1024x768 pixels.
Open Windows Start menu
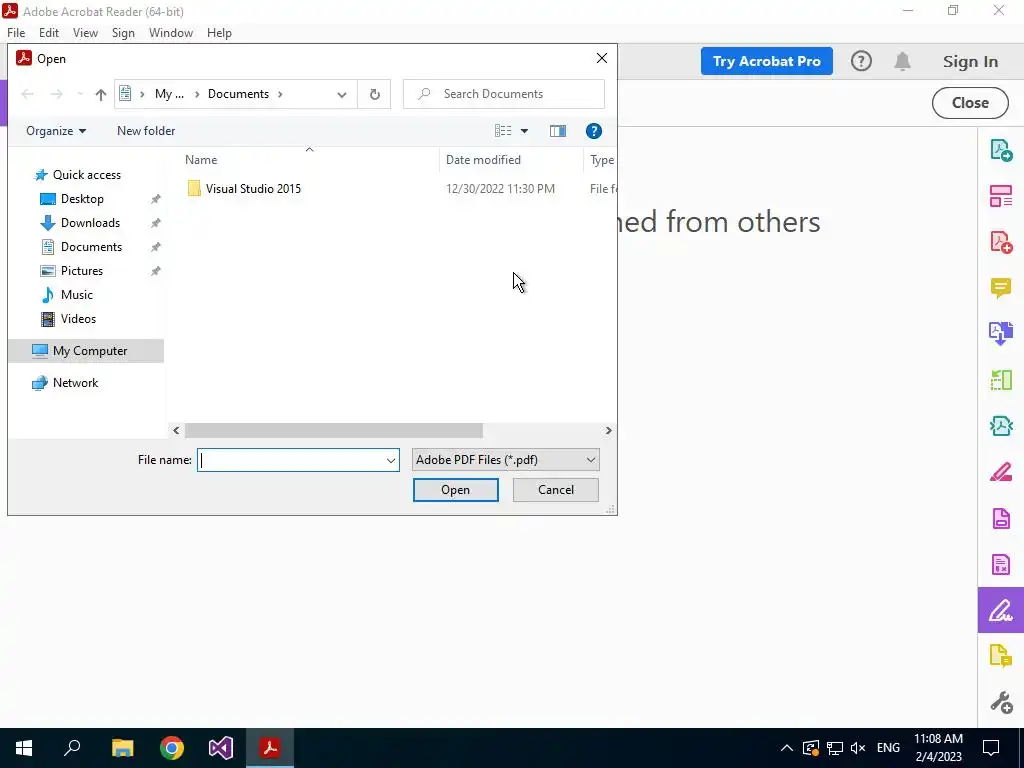click(x=24, y=748)
